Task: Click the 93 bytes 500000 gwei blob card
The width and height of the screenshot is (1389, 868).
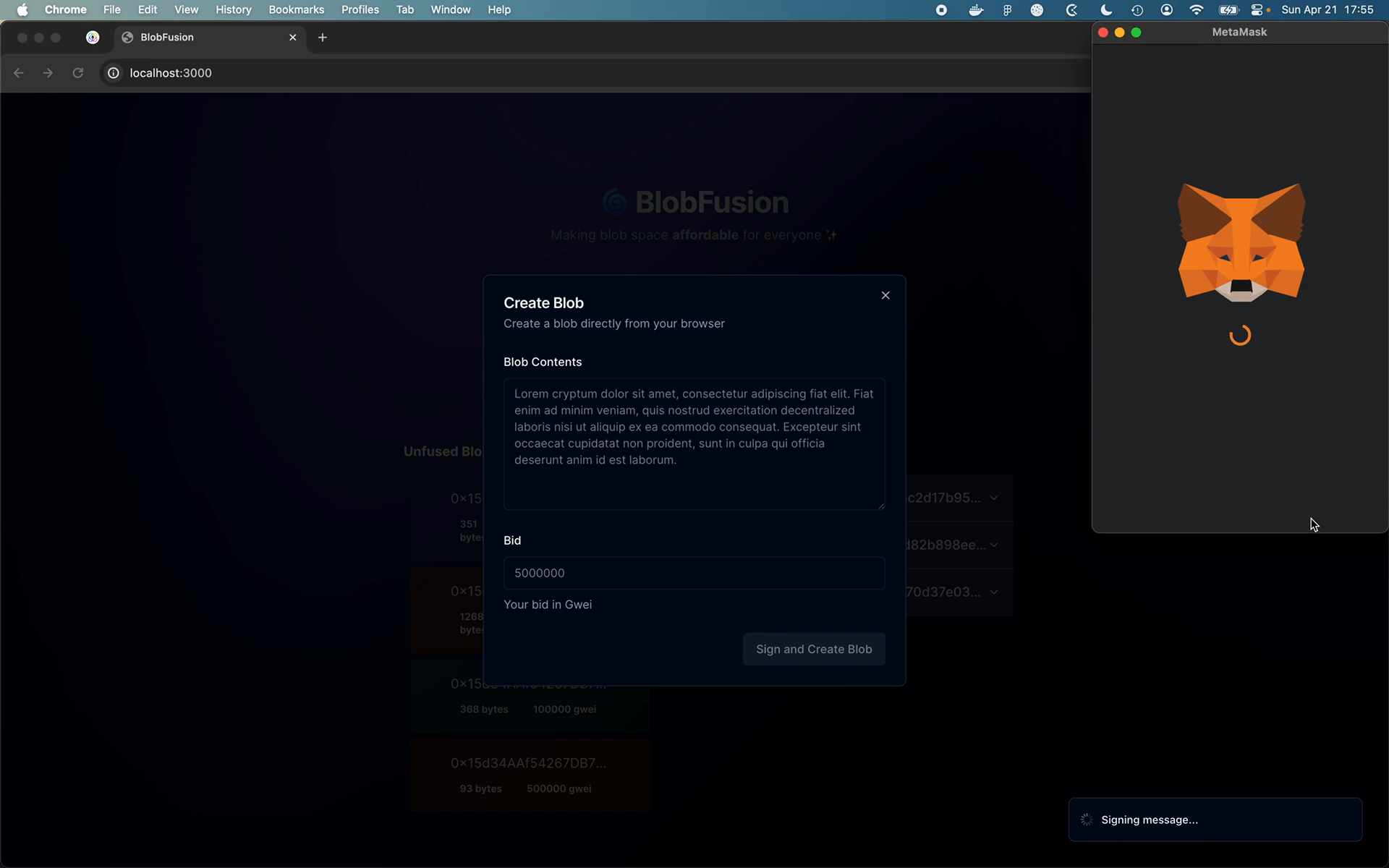Action: [530, 775]
